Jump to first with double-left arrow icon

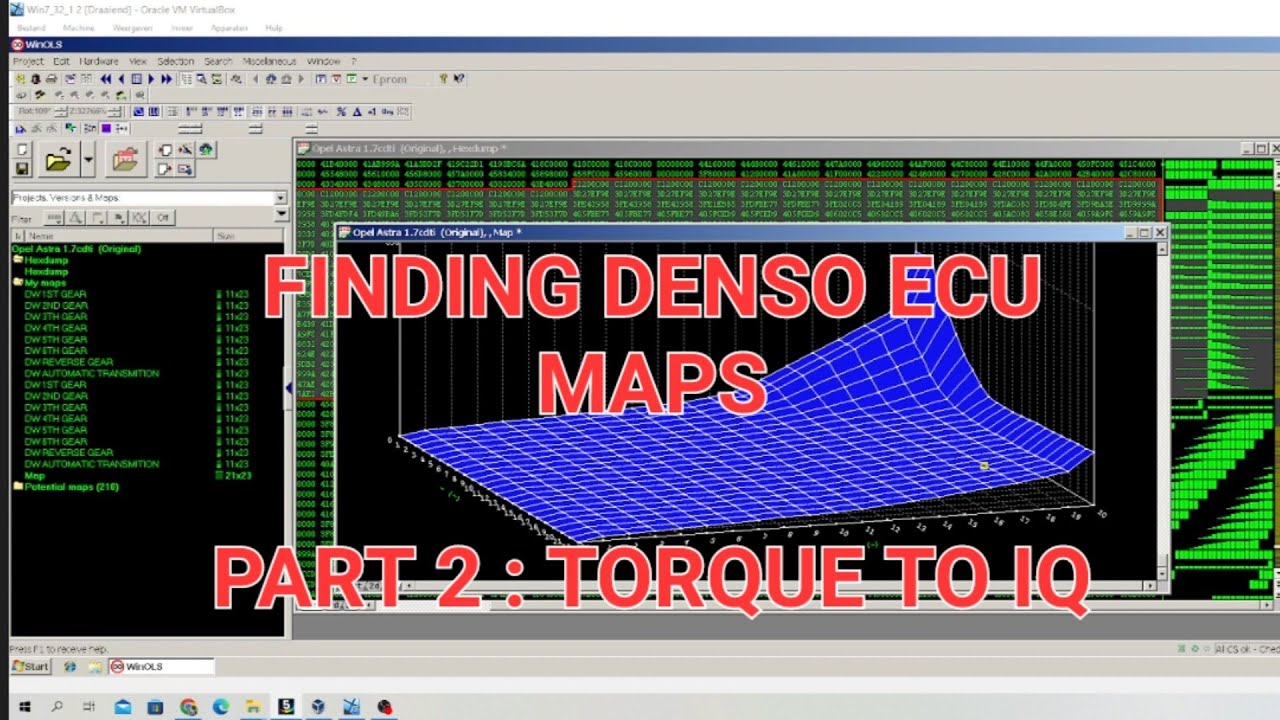click(x=106, y=79)
